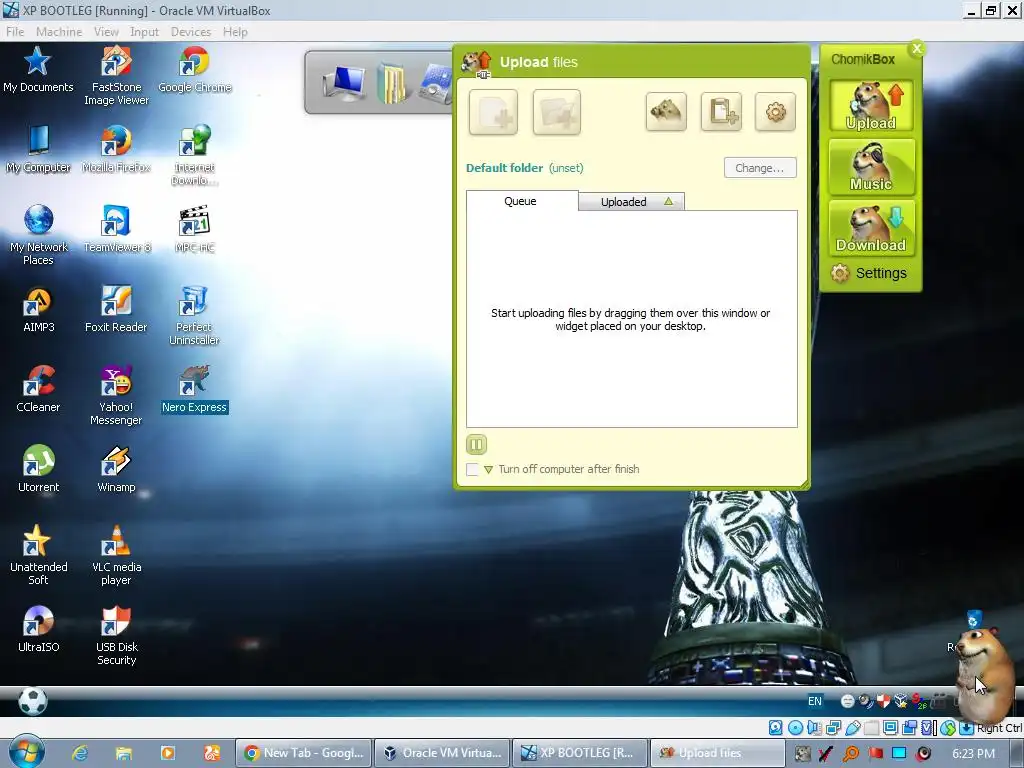The height and width of the screenshot is (768, 1024).
Task: Select Perfect Uninstaller shortcut
Action: click(195, 316)
